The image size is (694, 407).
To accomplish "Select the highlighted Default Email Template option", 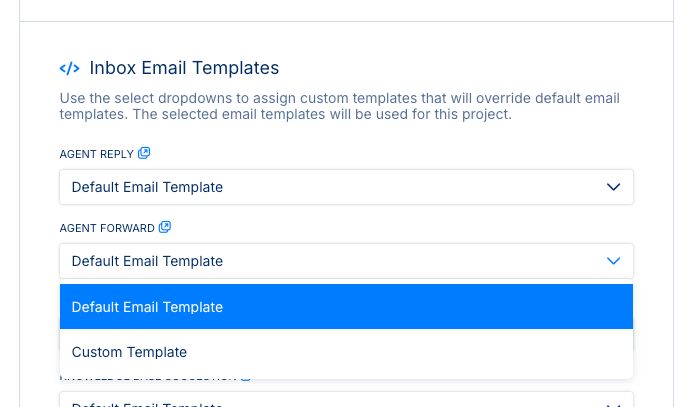I will (x=346, y=307).
